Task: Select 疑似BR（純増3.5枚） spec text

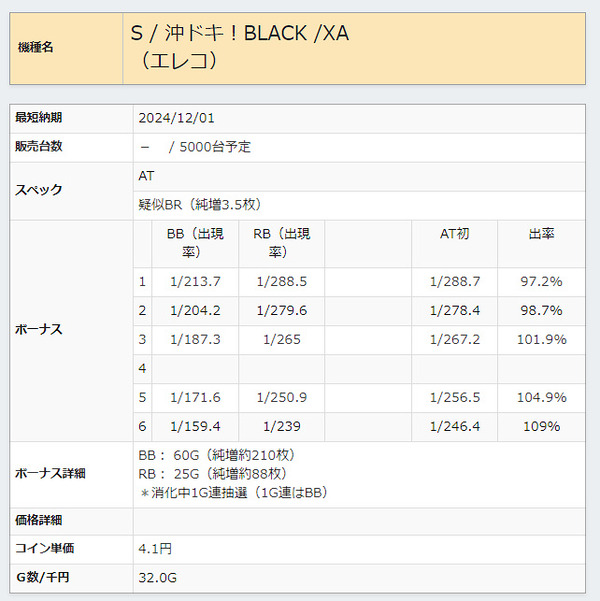Action: pos(199,205)
